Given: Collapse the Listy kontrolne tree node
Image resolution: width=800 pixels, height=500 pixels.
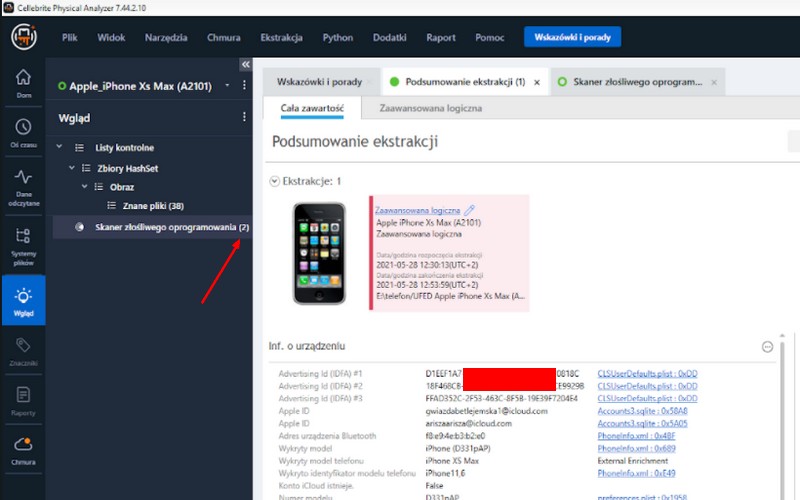Looking at the screenshot, I should (x=59, y=147).
